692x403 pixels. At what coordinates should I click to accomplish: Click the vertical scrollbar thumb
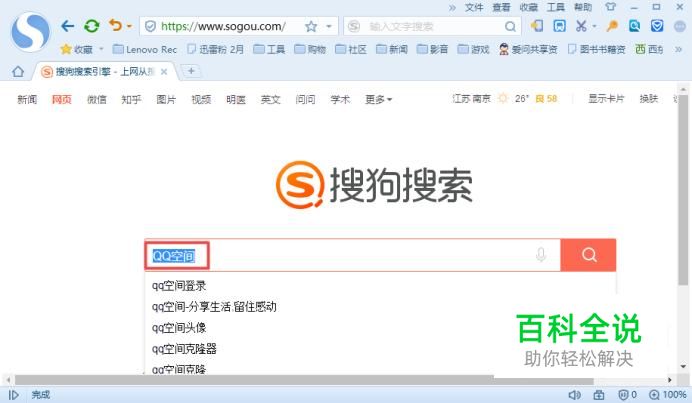tap(683, 190)
